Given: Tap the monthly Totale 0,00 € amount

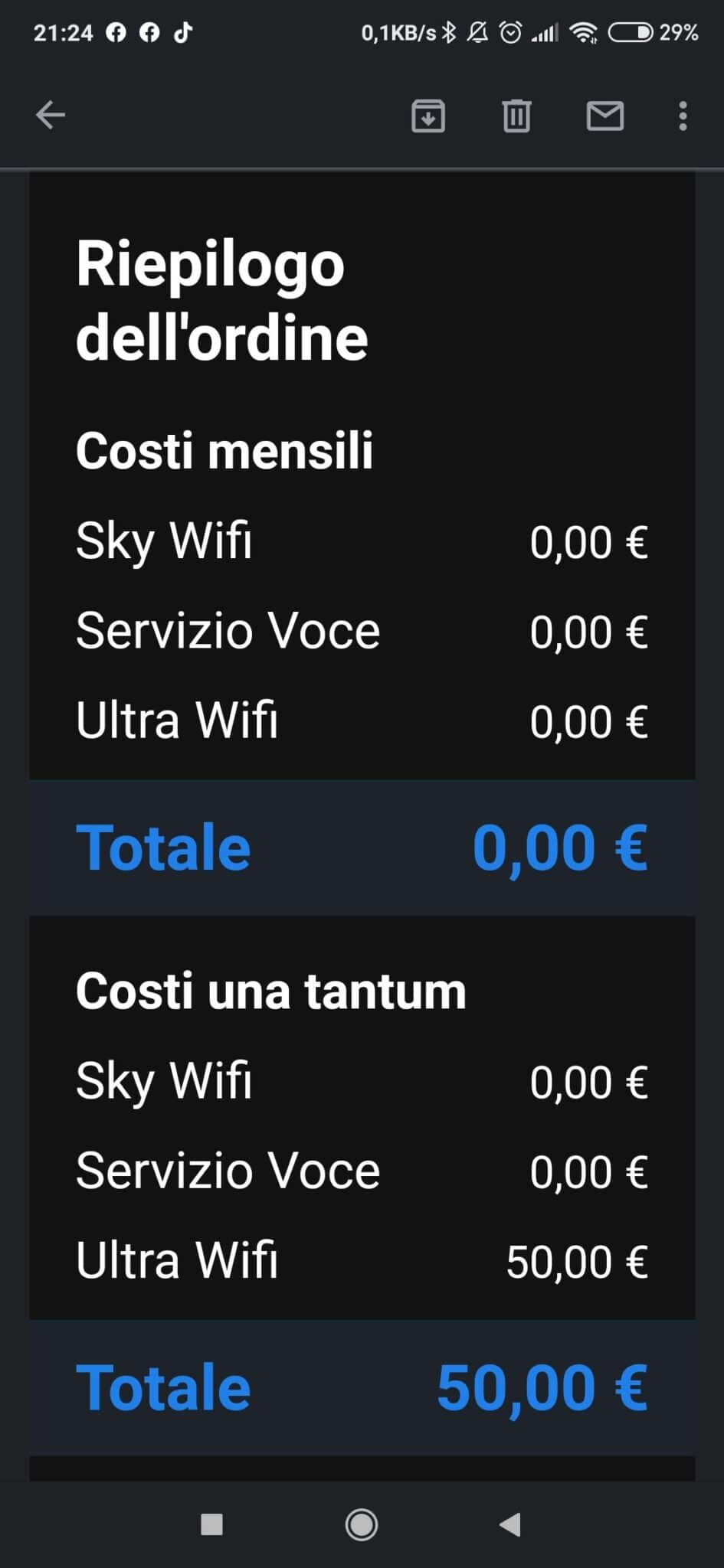Looking at the screenshot, I should tap(560, 848).
